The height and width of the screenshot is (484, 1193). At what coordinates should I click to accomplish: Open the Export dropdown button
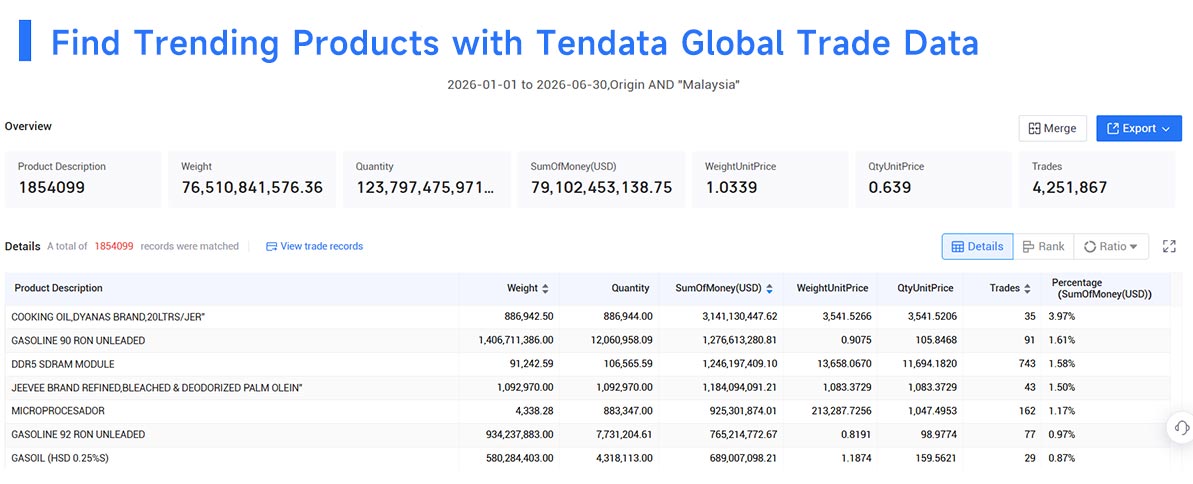[1138, 129]
